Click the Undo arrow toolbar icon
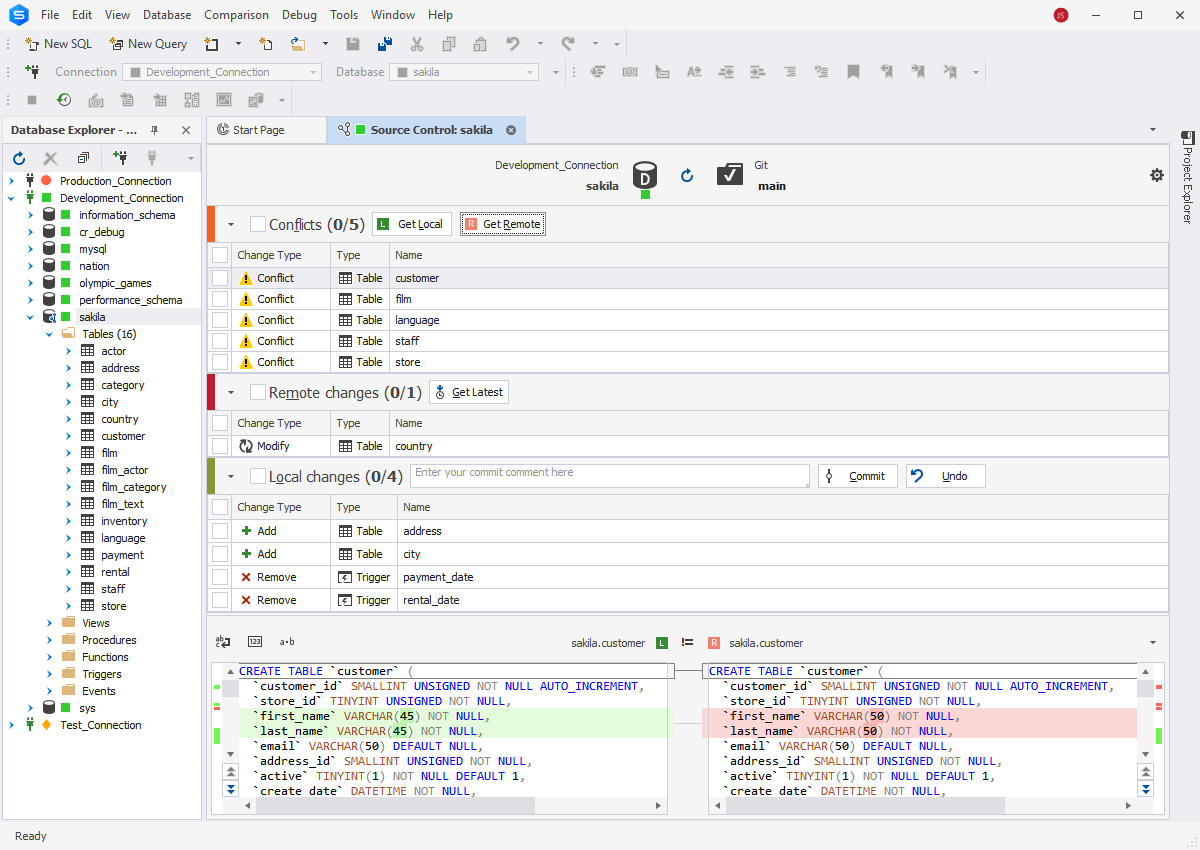This screenshot has height=850, width=1200. click(513, 44)
